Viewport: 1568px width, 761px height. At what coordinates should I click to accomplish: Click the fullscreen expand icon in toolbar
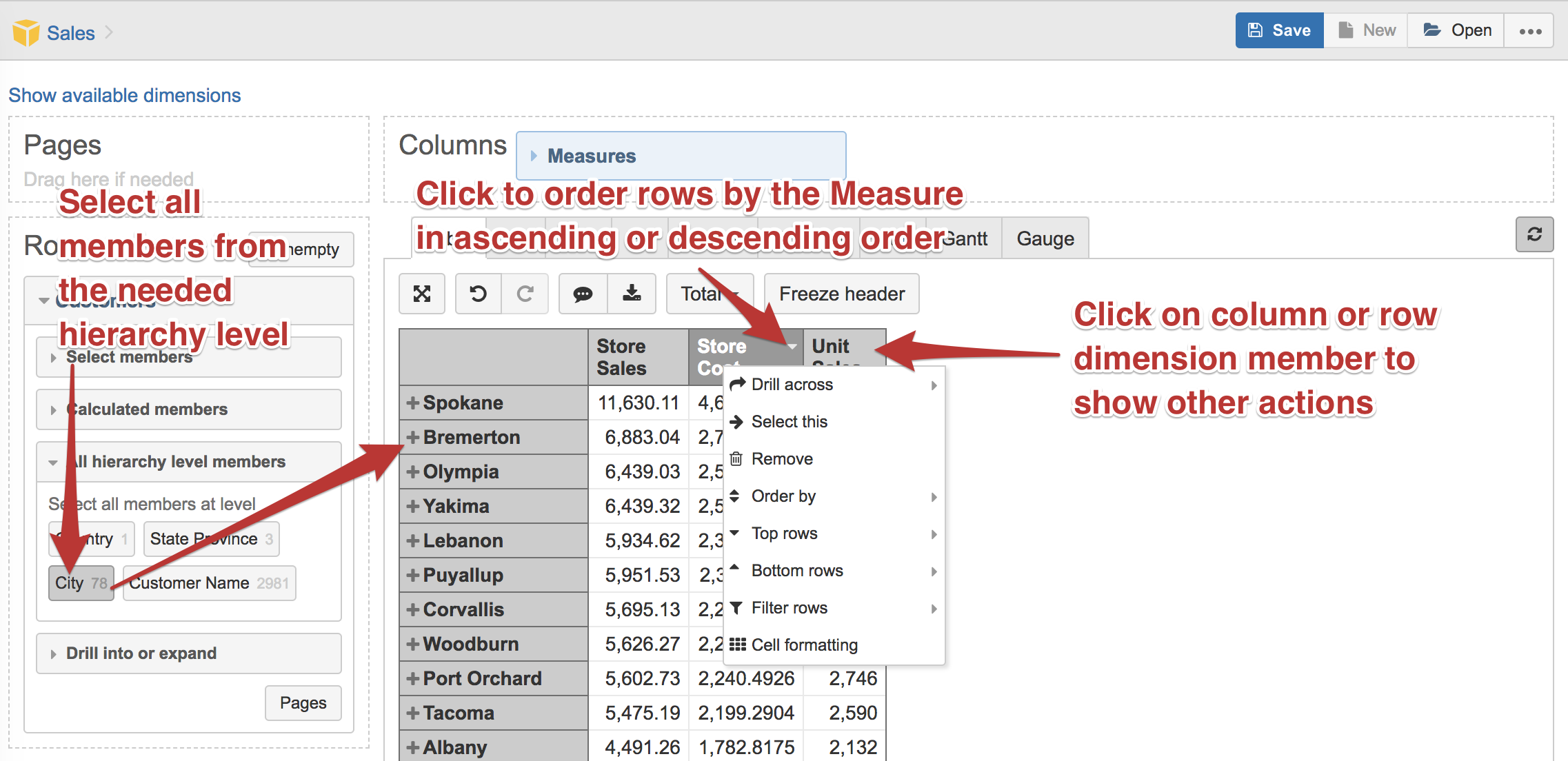pyautogui.click(x=422, y=294)
